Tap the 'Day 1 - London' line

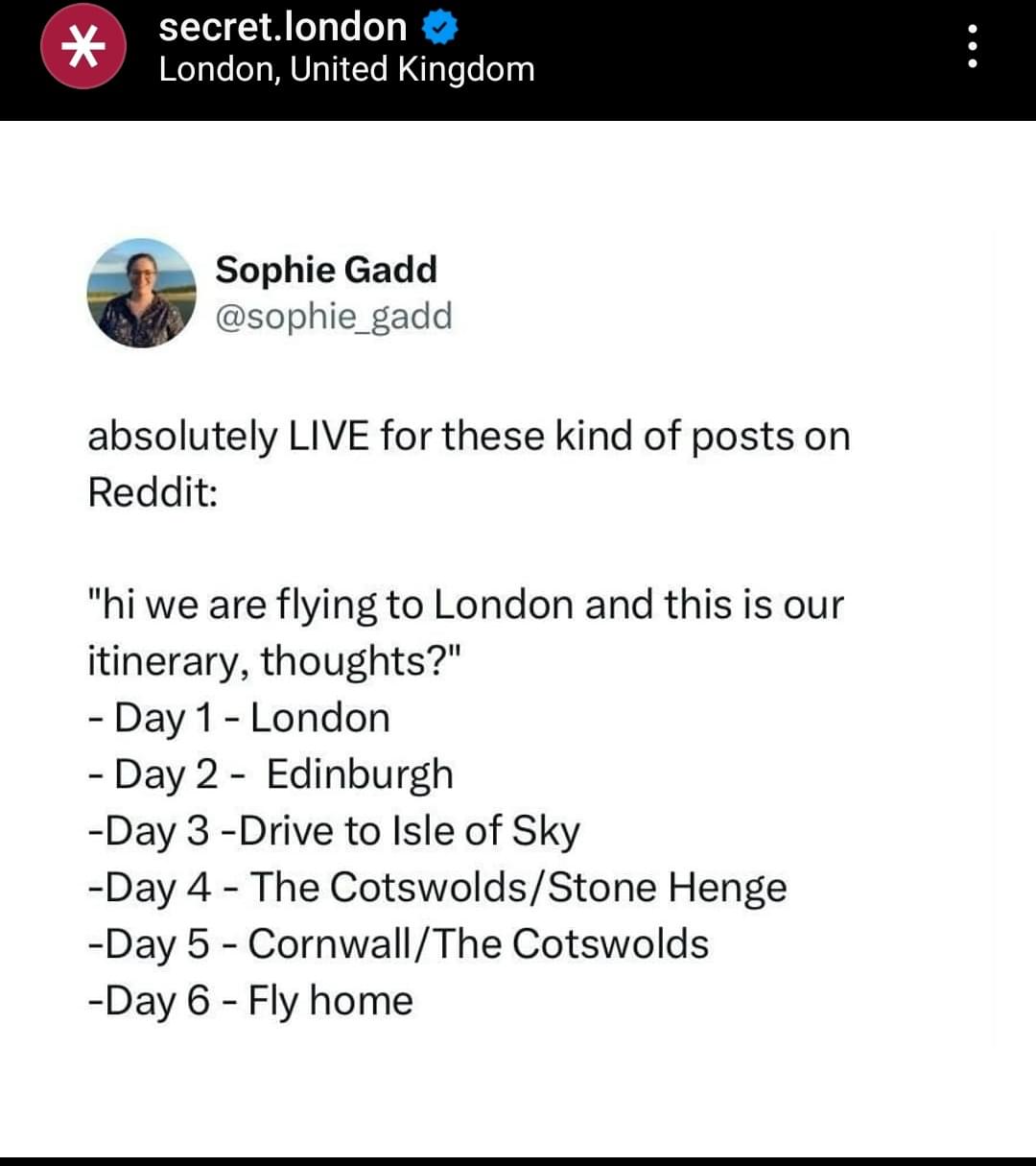[239, 719]
